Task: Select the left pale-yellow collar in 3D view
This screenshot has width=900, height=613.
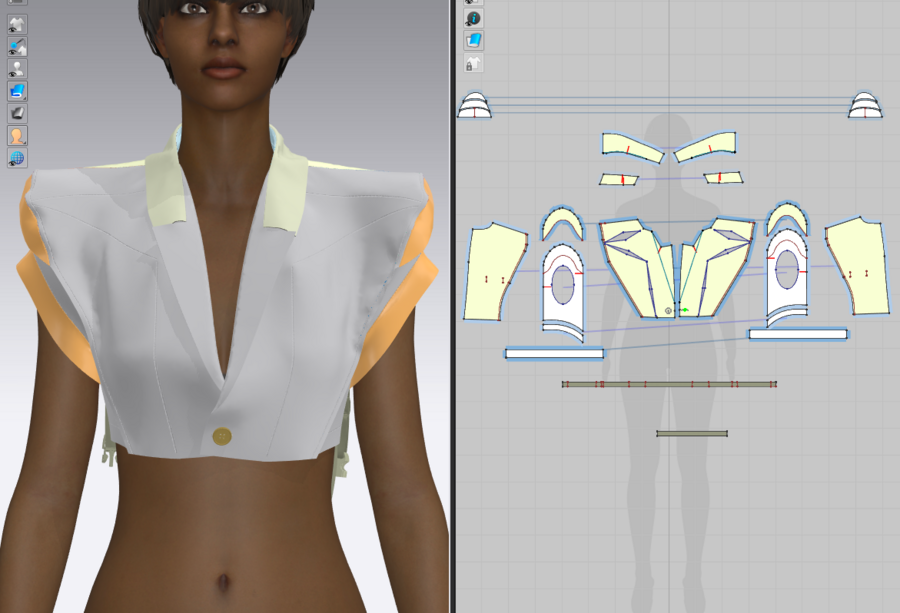Action: 166,189
